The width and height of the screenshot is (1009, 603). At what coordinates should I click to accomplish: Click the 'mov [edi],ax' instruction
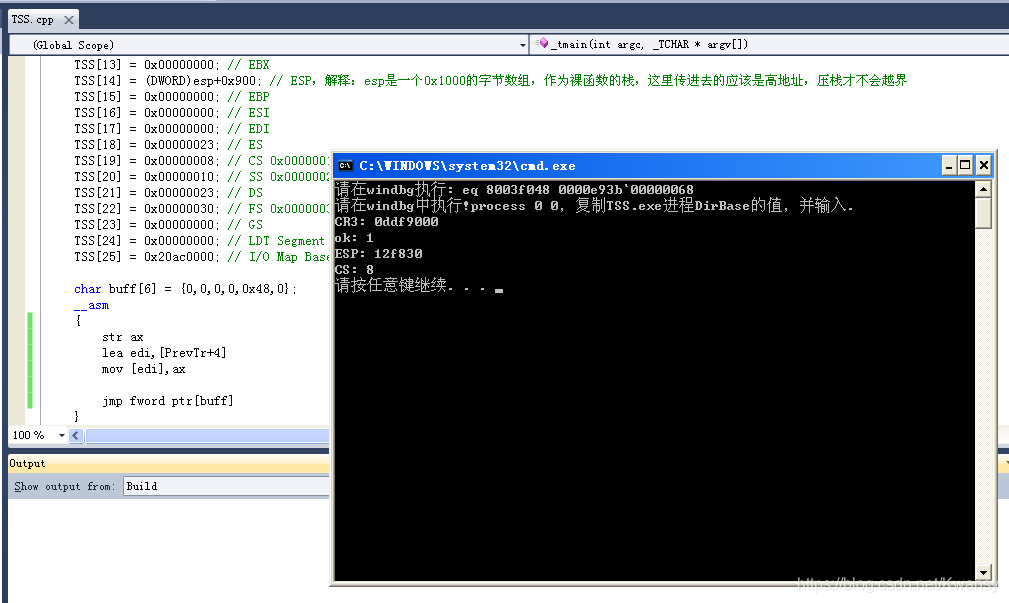(143, 369)
